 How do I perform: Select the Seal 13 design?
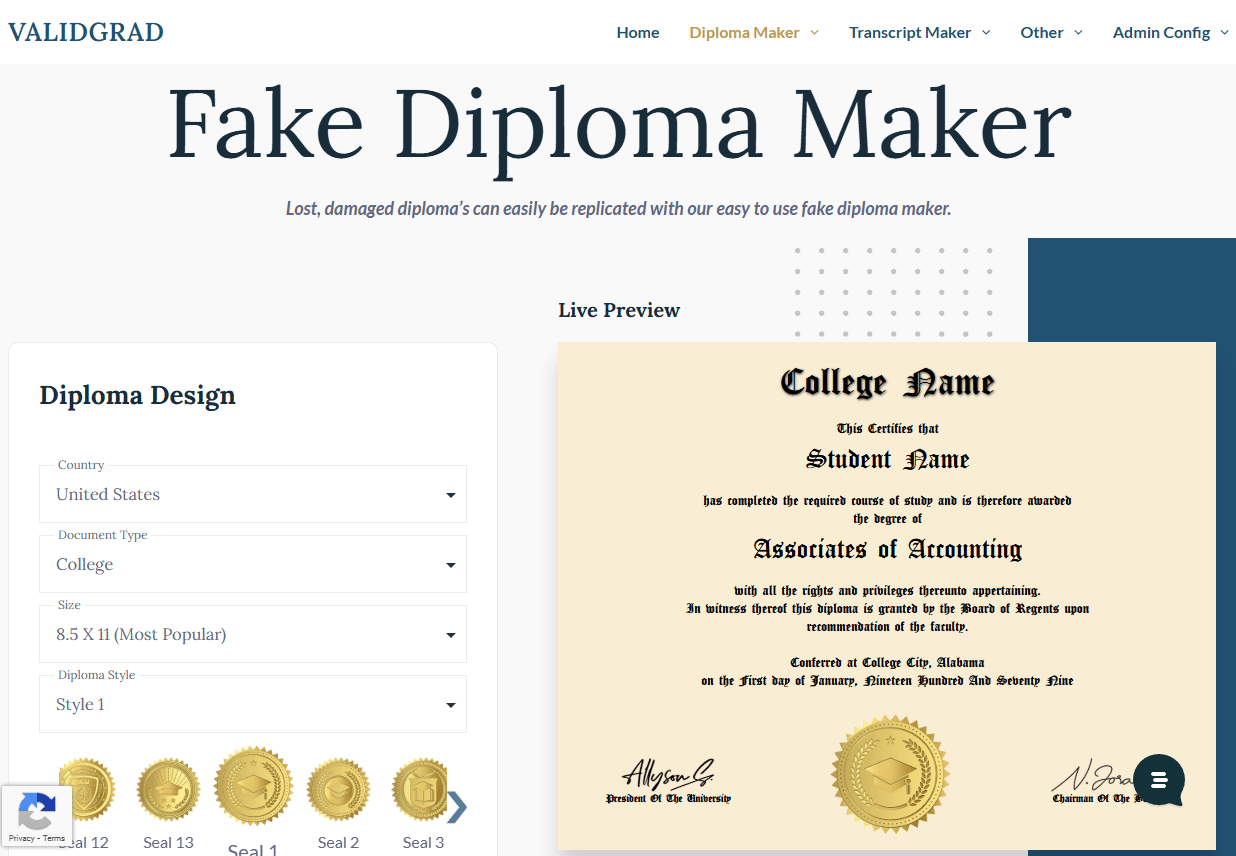coord(168,790)
